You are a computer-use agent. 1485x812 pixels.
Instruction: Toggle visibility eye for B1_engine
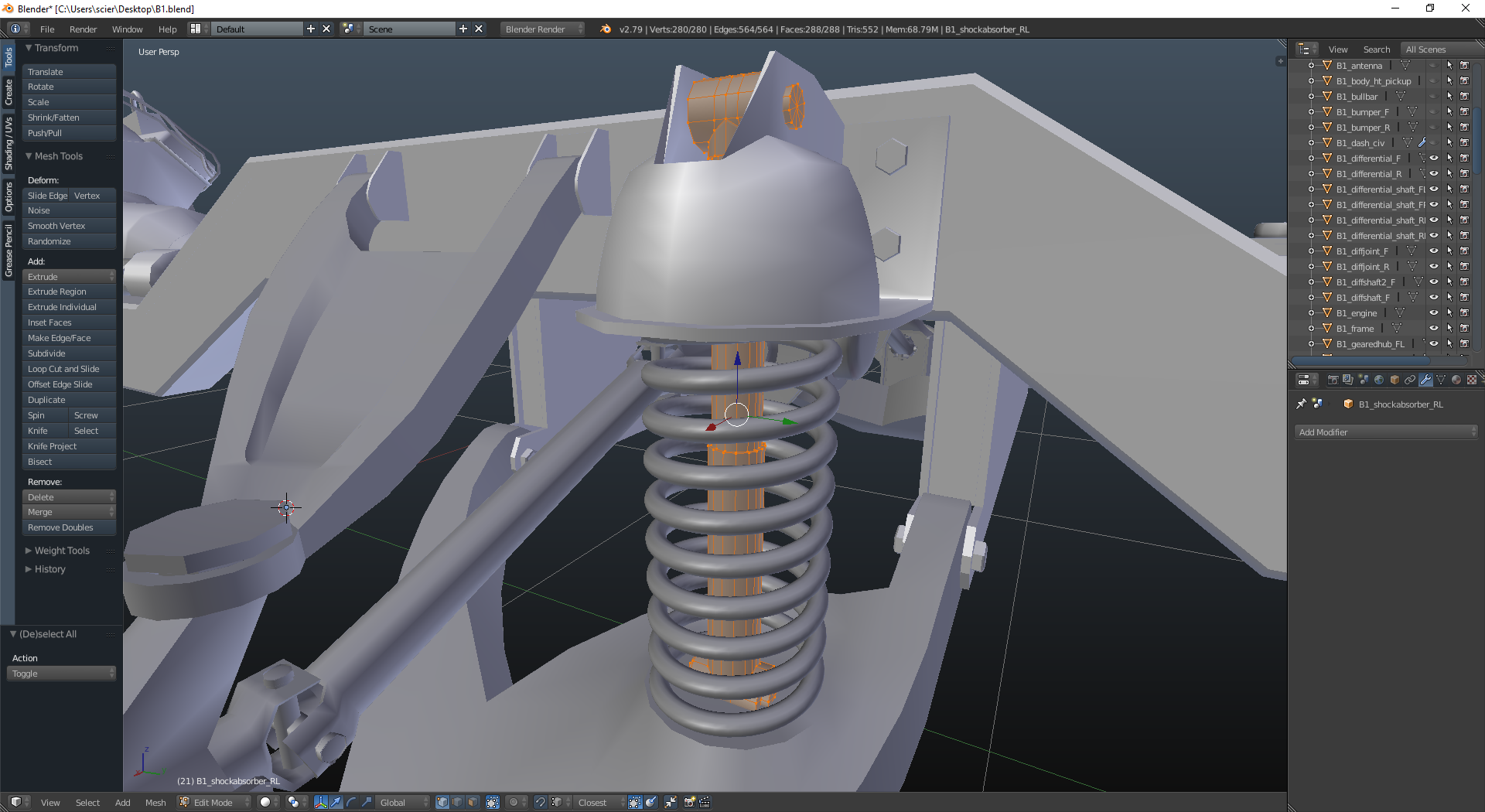point(1433,313)
